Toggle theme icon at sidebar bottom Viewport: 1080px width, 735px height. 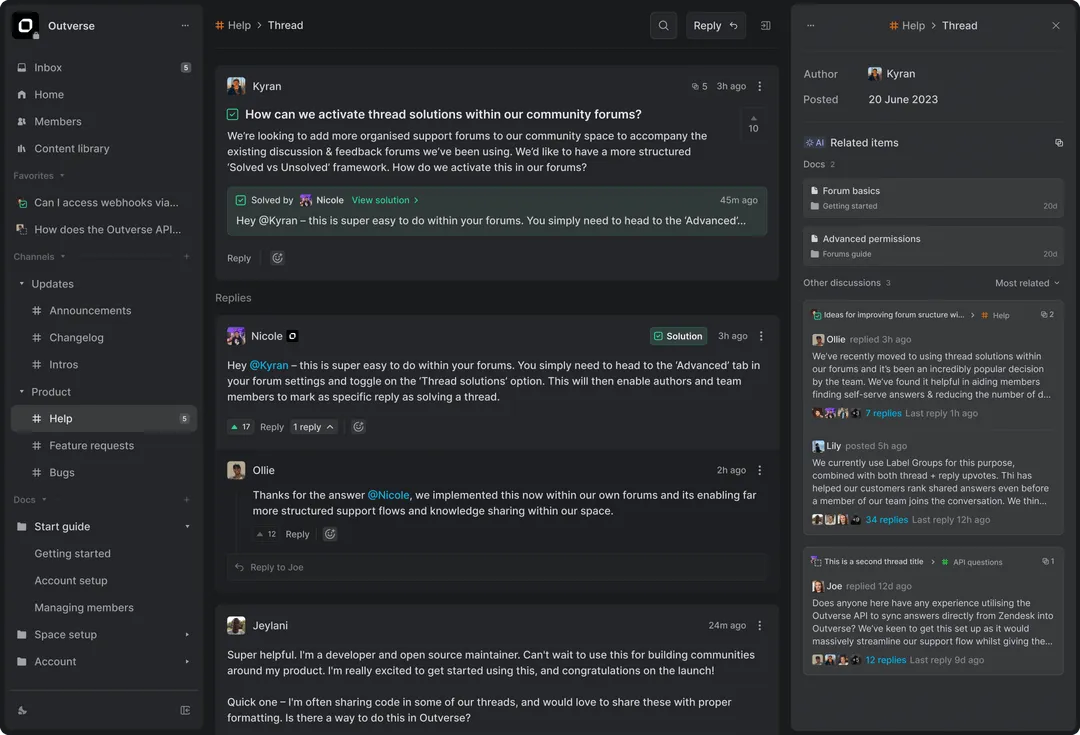[x=22, y=710]
